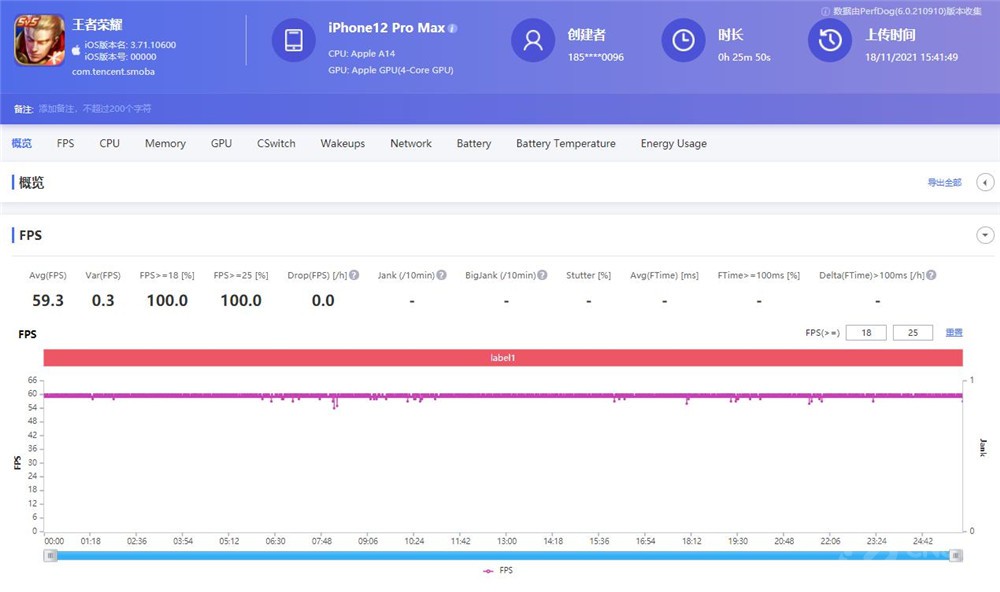
Task: Open the Battery Temperature tab
Action: coord(566,144)
